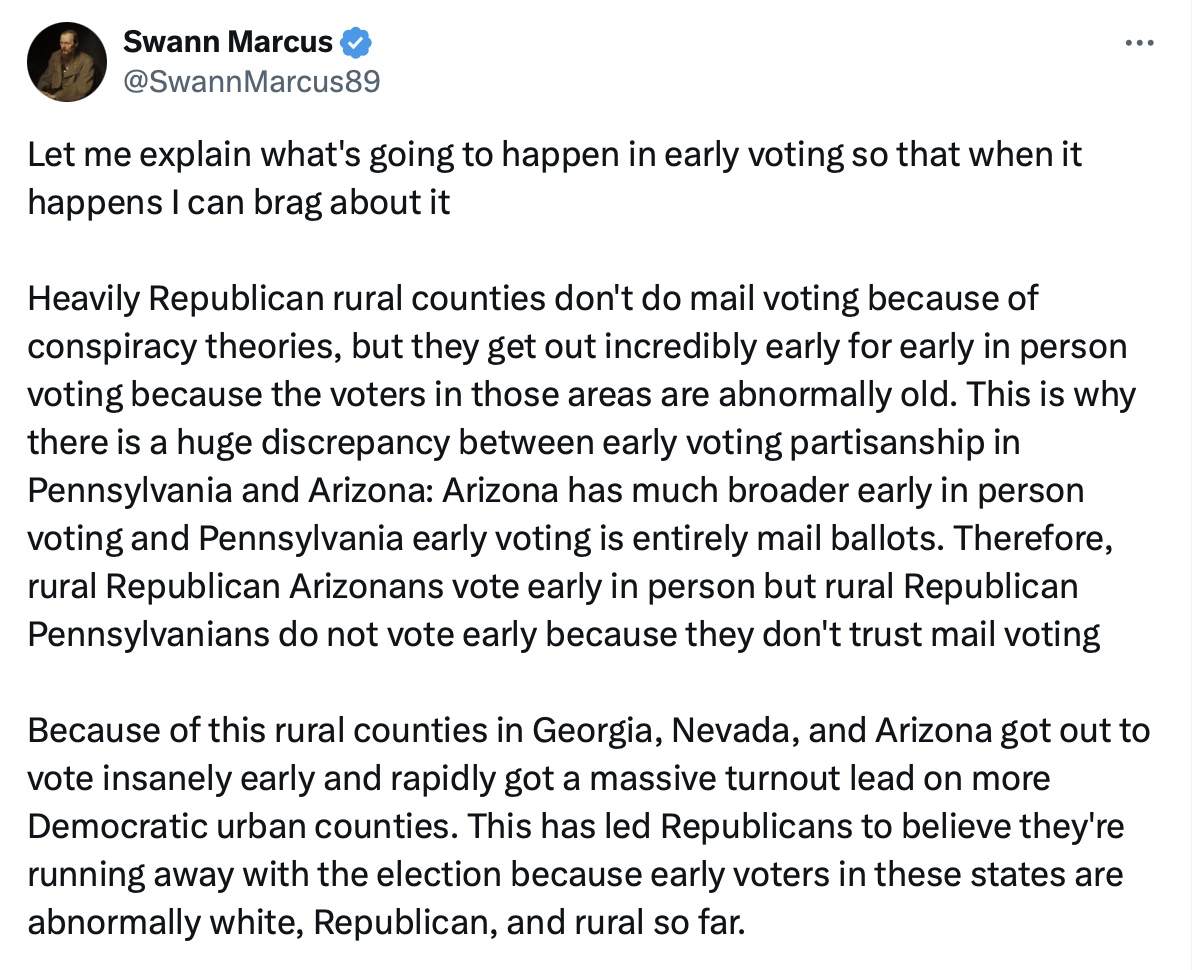This screenshot has width=1192, height=970.
Task: Click the blue verified checkmark badge
Action: [357, 42]
